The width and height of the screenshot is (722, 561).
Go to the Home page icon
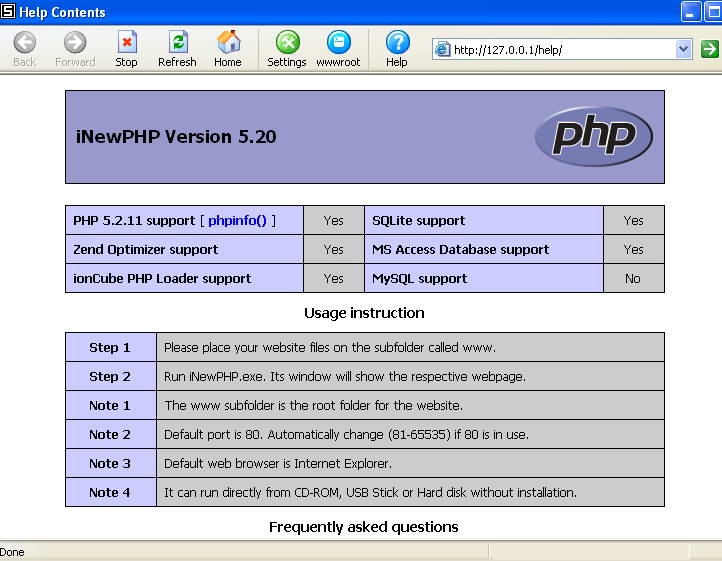[x=228, y=42]
